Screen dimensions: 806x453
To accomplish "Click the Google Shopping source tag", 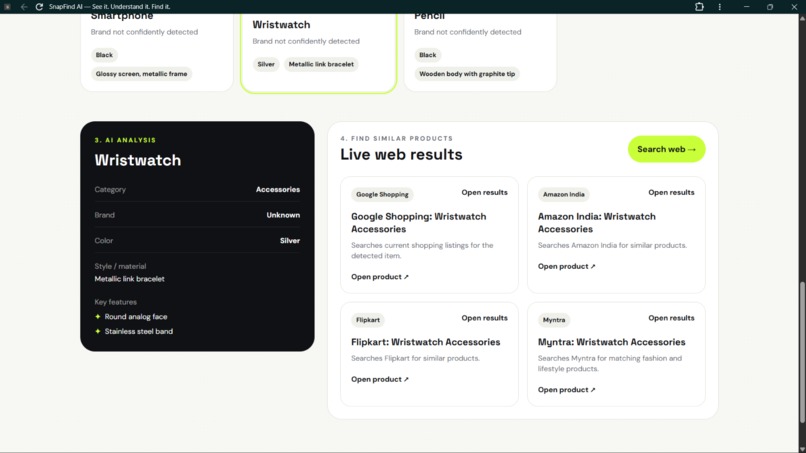I will (x=382, y=194).
